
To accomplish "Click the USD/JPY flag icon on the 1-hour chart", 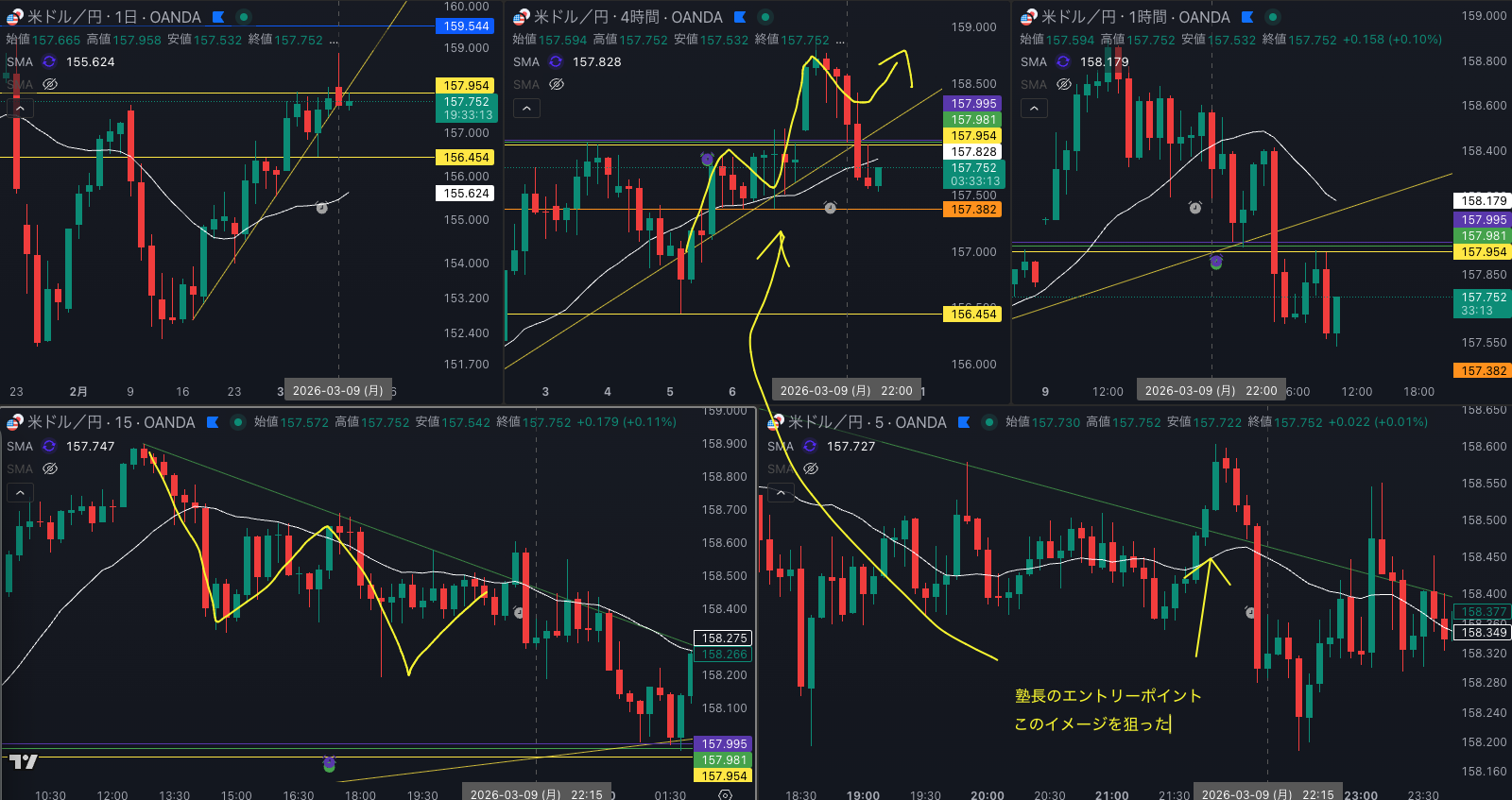I will tap(1028, 17).
